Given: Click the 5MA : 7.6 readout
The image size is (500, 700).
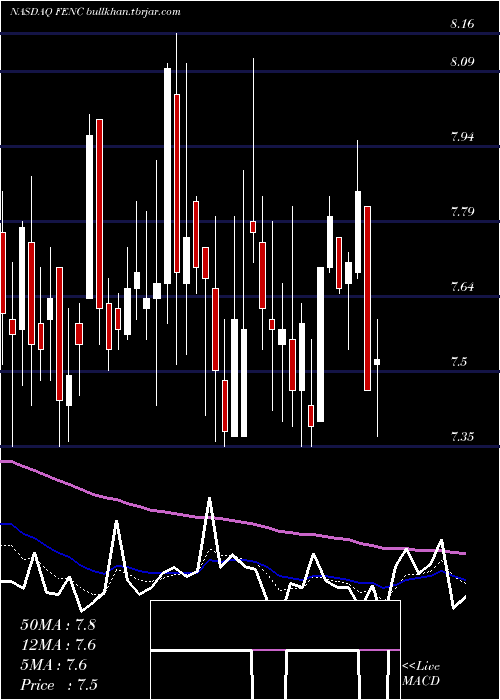Looking at the screenshot, I should point(54,665).
